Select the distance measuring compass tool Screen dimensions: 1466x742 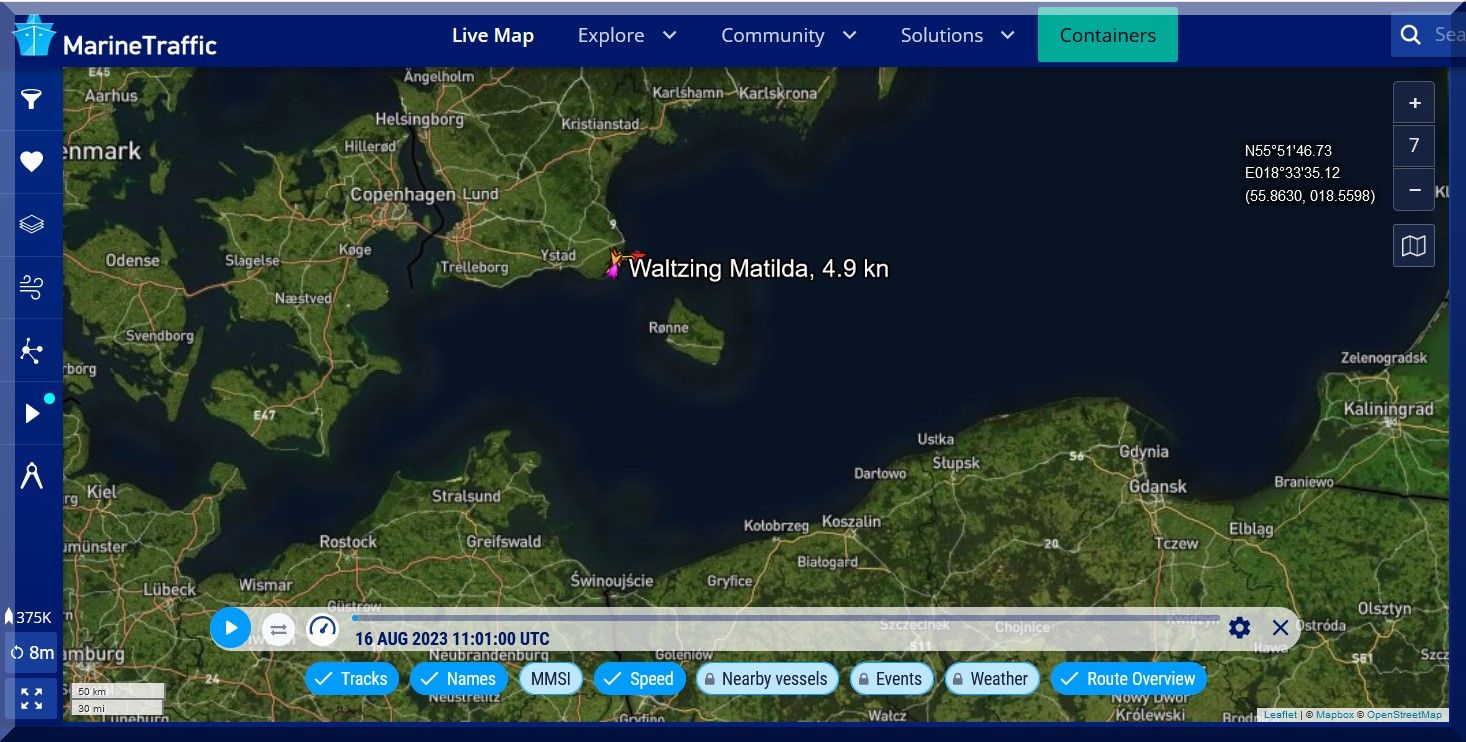[32, 477]
